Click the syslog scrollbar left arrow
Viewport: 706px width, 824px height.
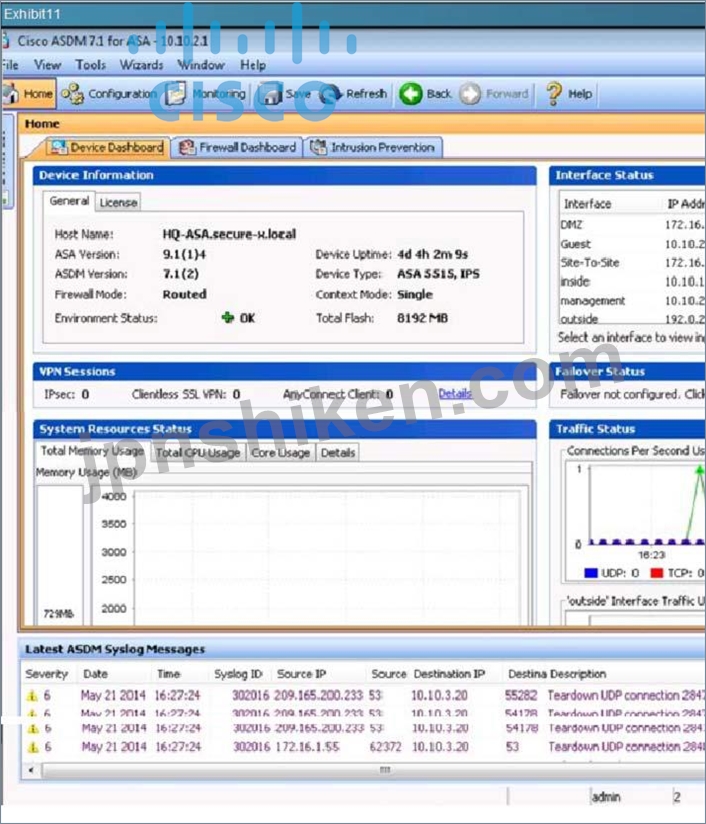click(31, 770)
